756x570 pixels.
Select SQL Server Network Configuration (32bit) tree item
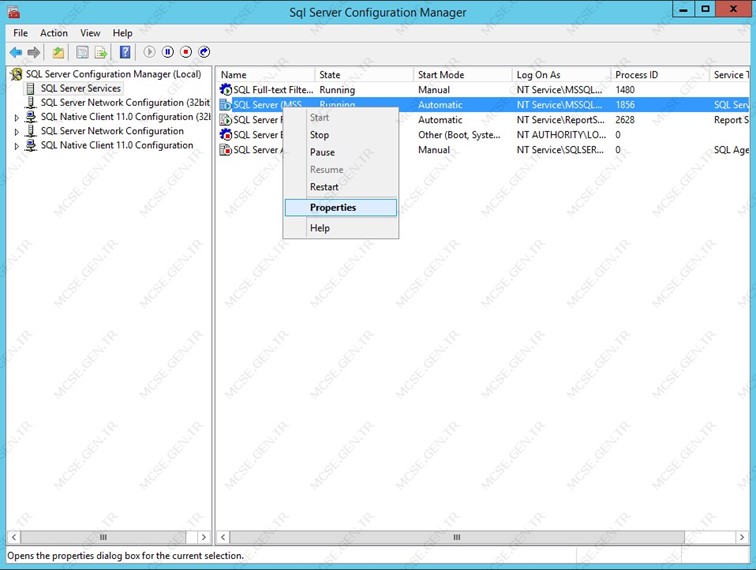coord(125,102)
